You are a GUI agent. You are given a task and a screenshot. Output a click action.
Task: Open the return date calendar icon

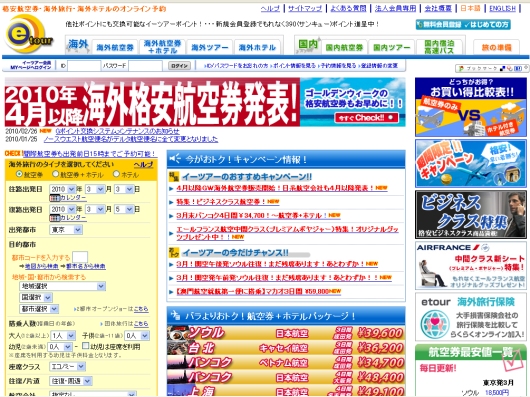click(54, 218)
